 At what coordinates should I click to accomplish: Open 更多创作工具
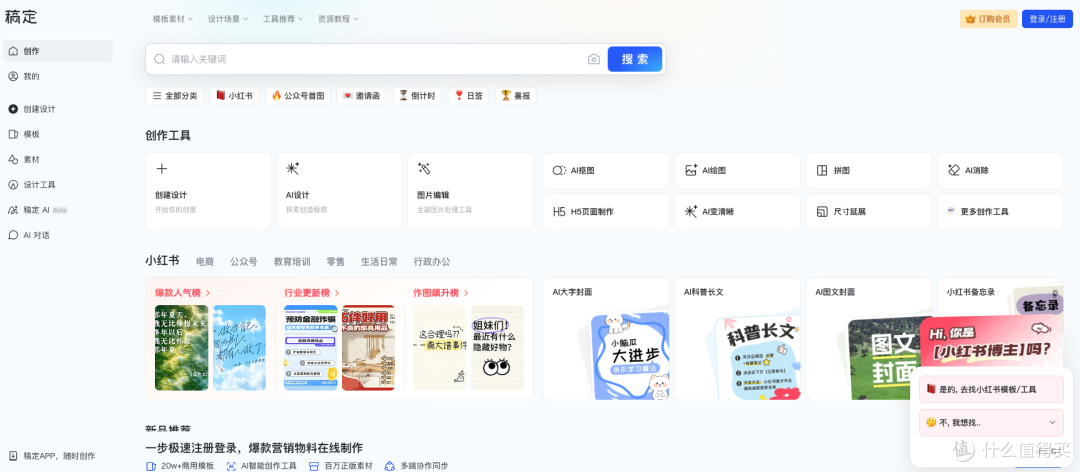point(1000,212)
